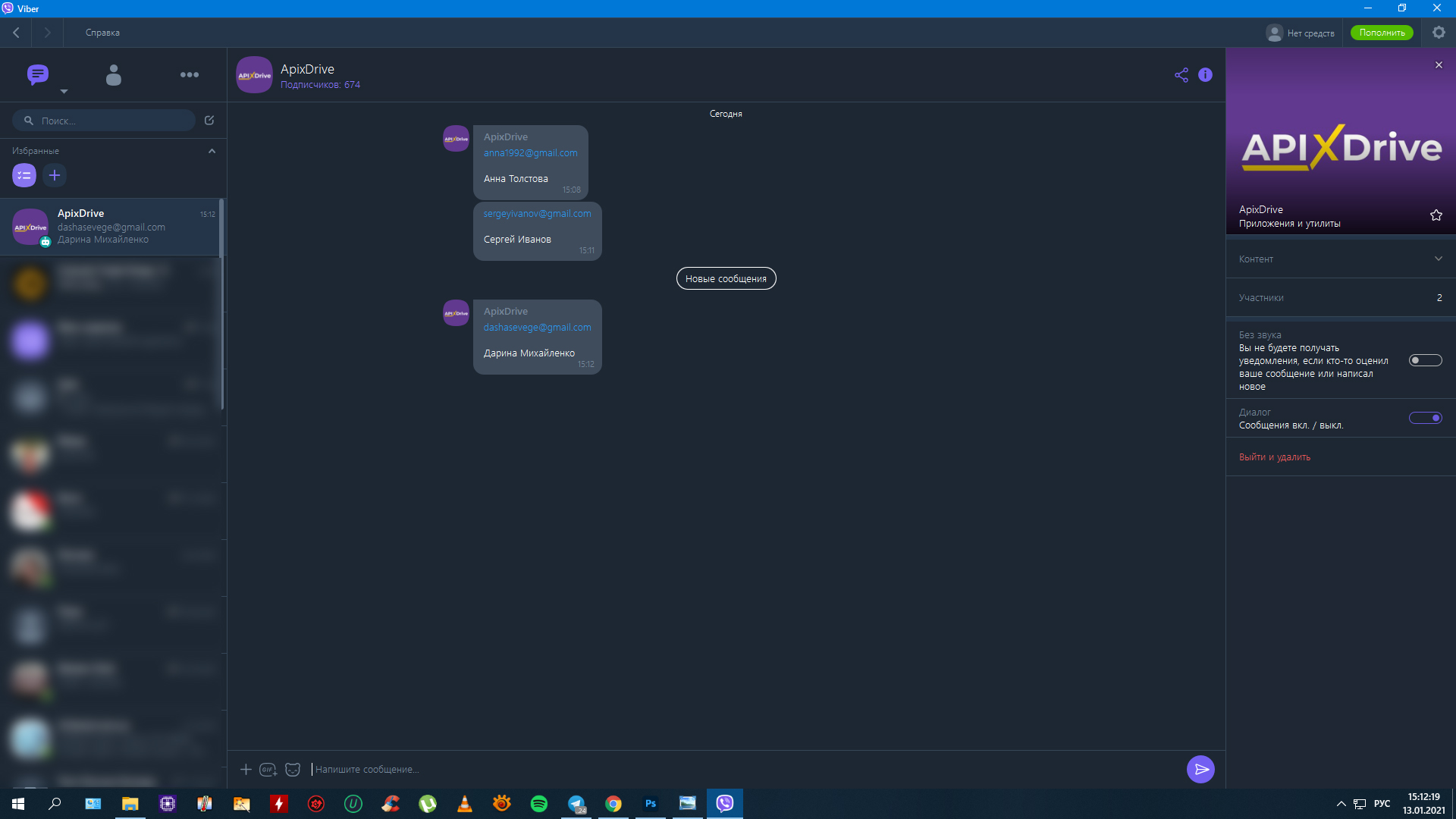Click the Анна Толстова message text
Image resolution: width=1456 pixels, height=819 pixels.
(516, 178)
